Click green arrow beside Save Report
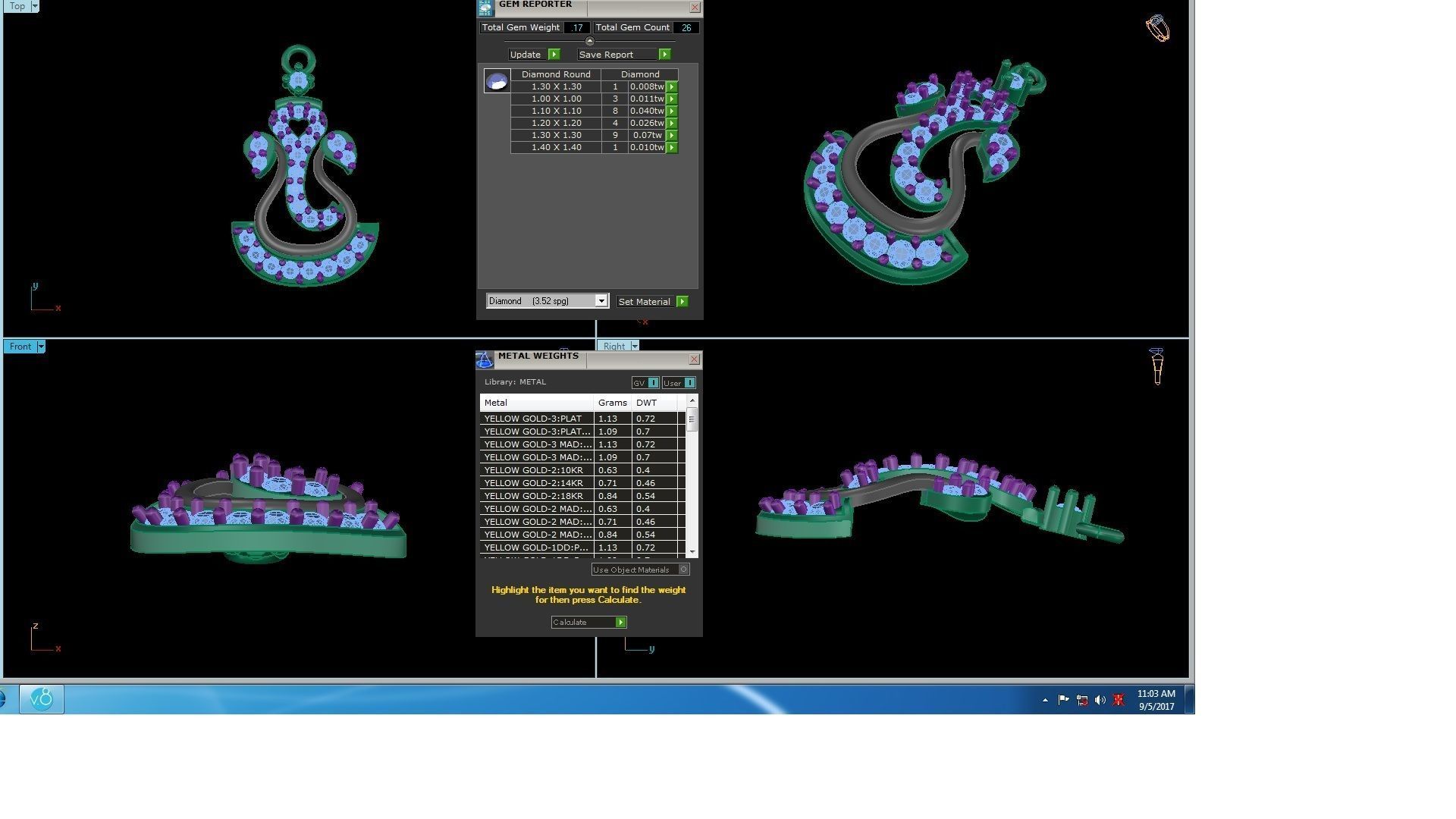Screen dimensions: 1456x819 pos(664,55)
